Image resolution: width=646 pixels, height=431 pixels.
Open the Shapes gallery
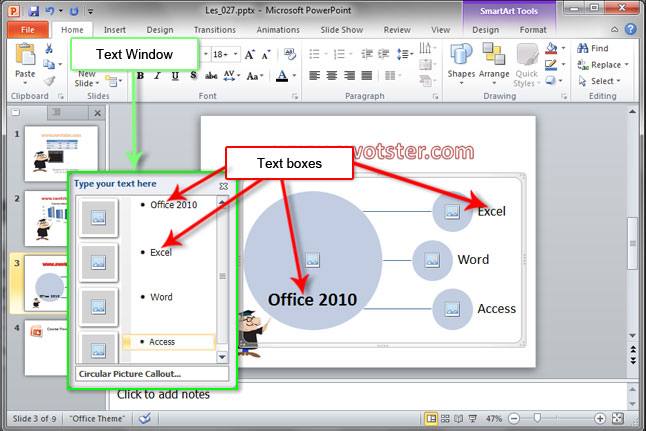(x=461, y=64)
